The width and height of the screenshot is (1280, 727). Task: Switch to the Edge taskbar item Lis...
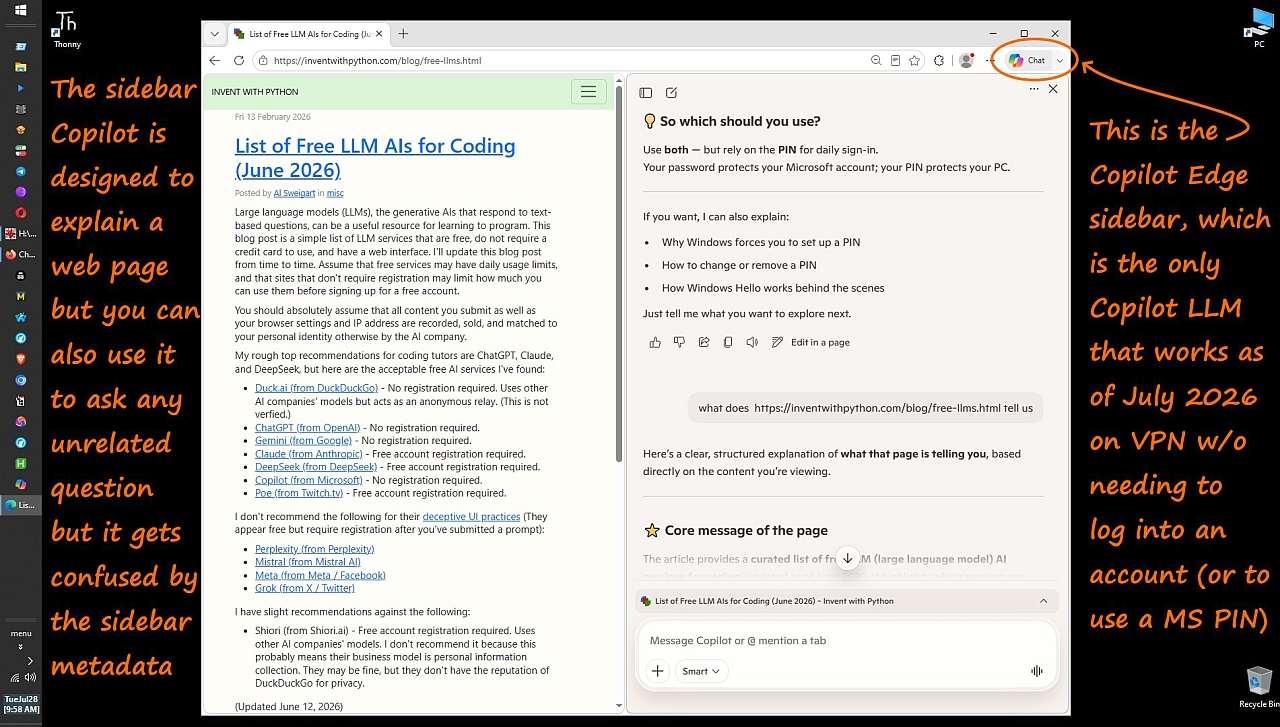(x=20, y=505)
